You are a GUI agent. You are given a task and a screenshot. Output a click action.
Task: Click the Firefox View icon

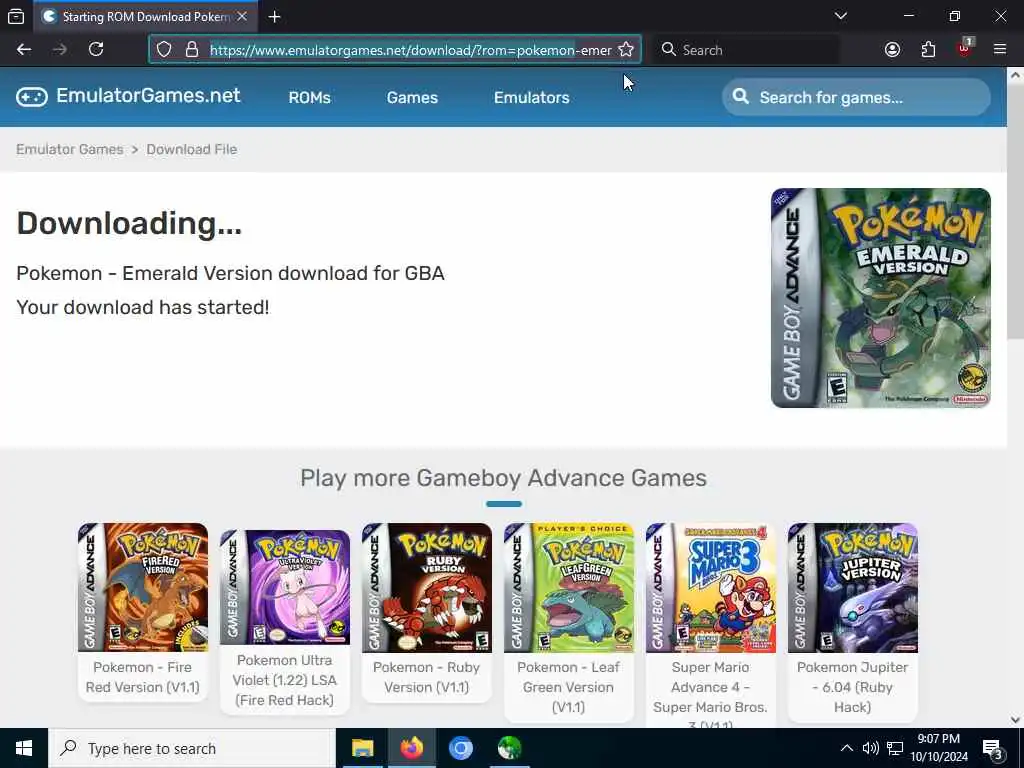[16, 16]
